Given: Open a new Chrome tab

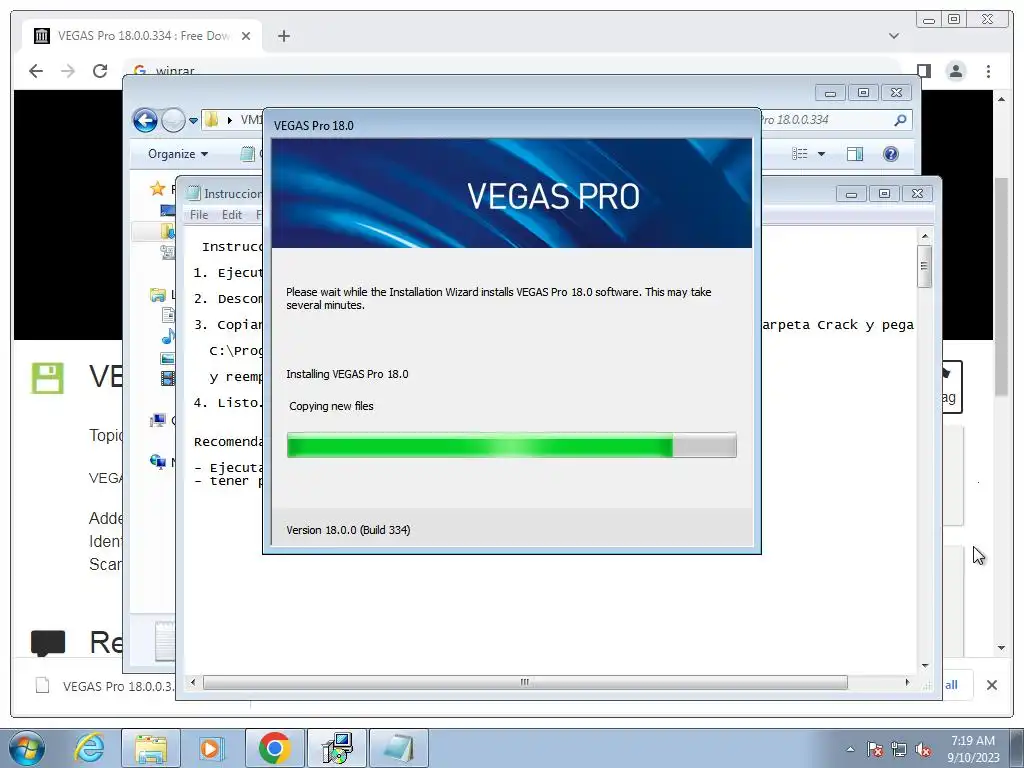Looking at the screenshot, I should click(x=283, y=36).
